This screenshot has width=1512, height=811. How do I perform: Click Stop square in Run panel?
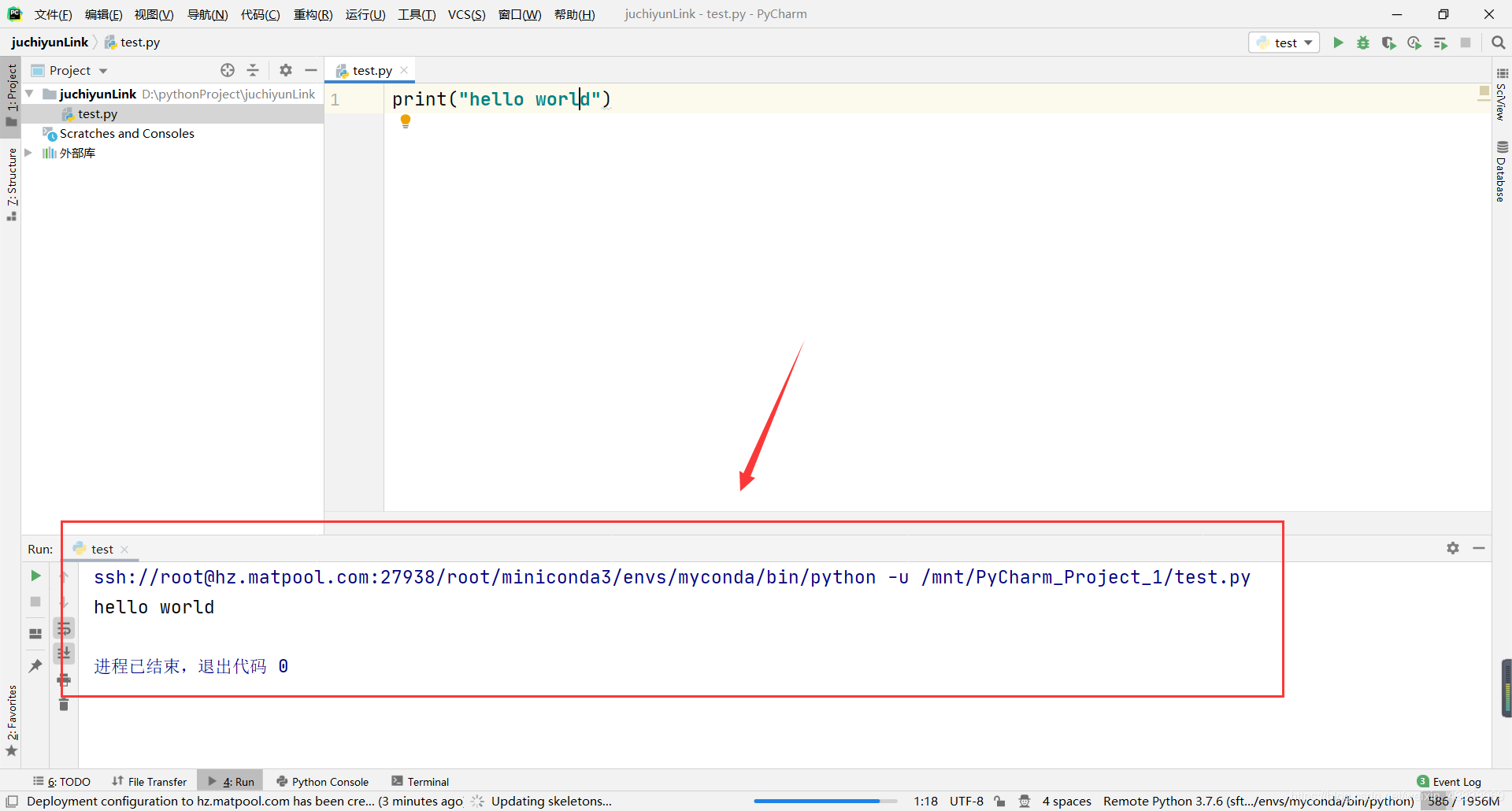35,602
